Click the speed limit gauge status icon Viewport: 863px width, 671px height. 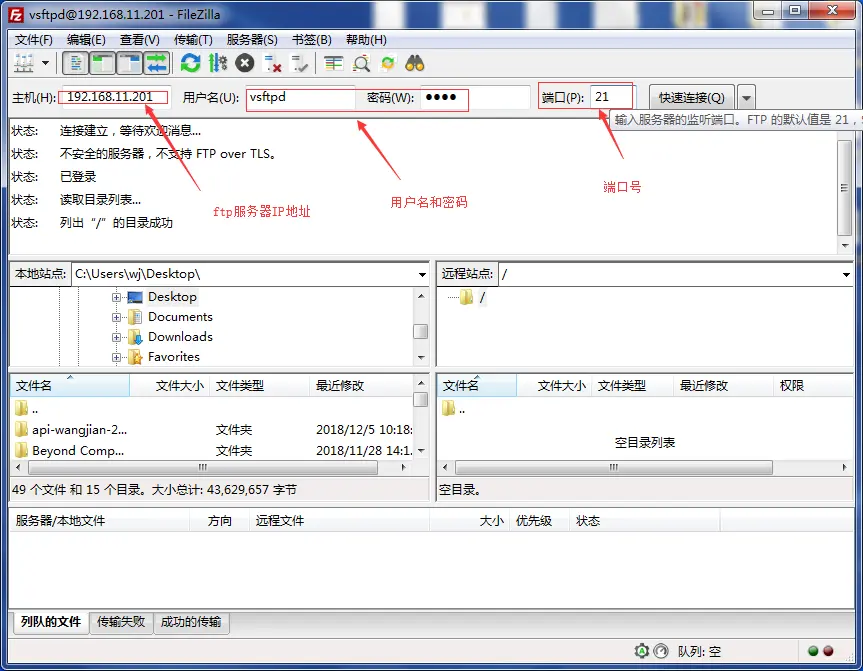[x=660, y=651]
